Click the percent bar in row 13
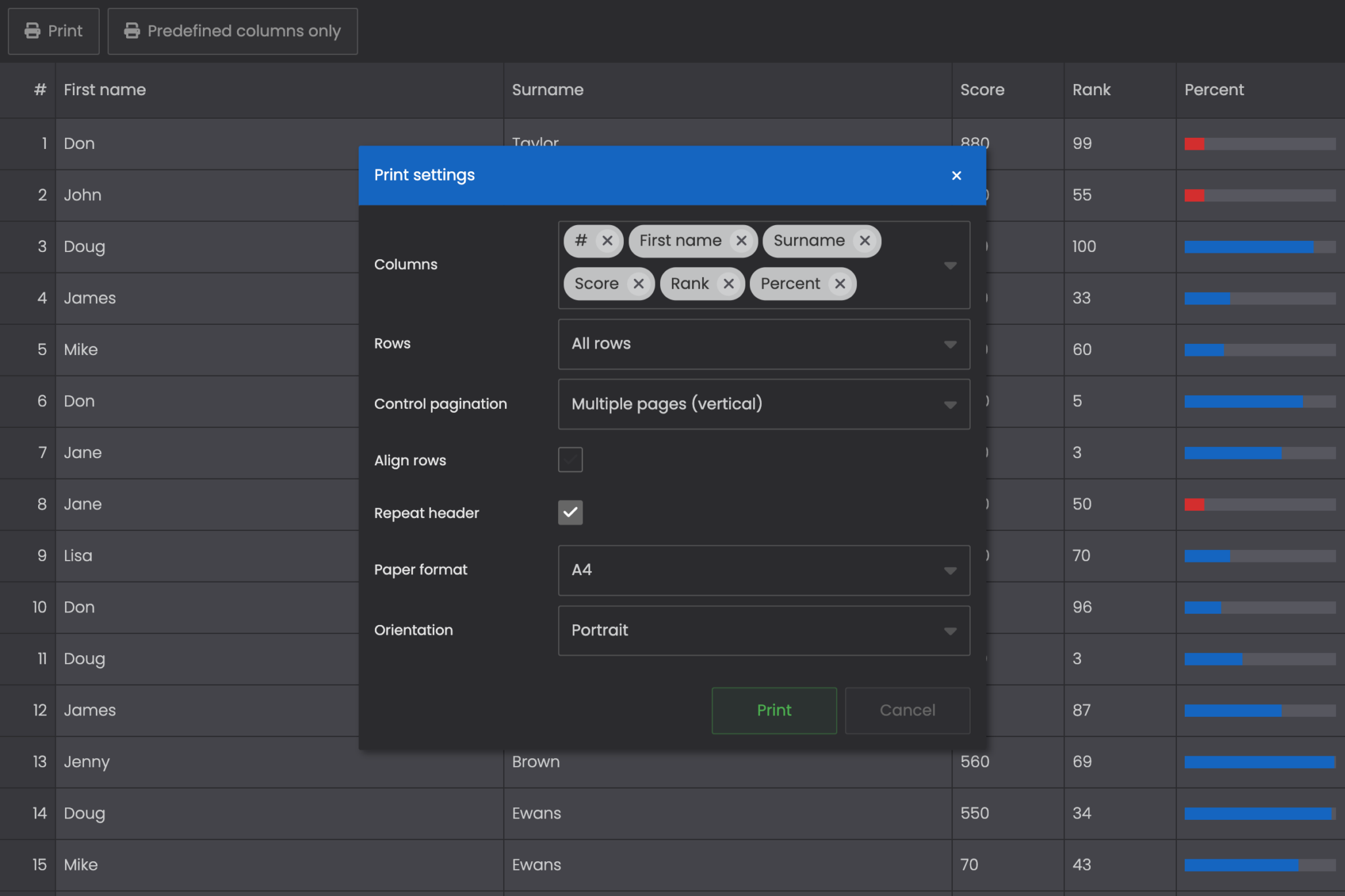This screenshot has height=896, width=1345. point(1260,762)
